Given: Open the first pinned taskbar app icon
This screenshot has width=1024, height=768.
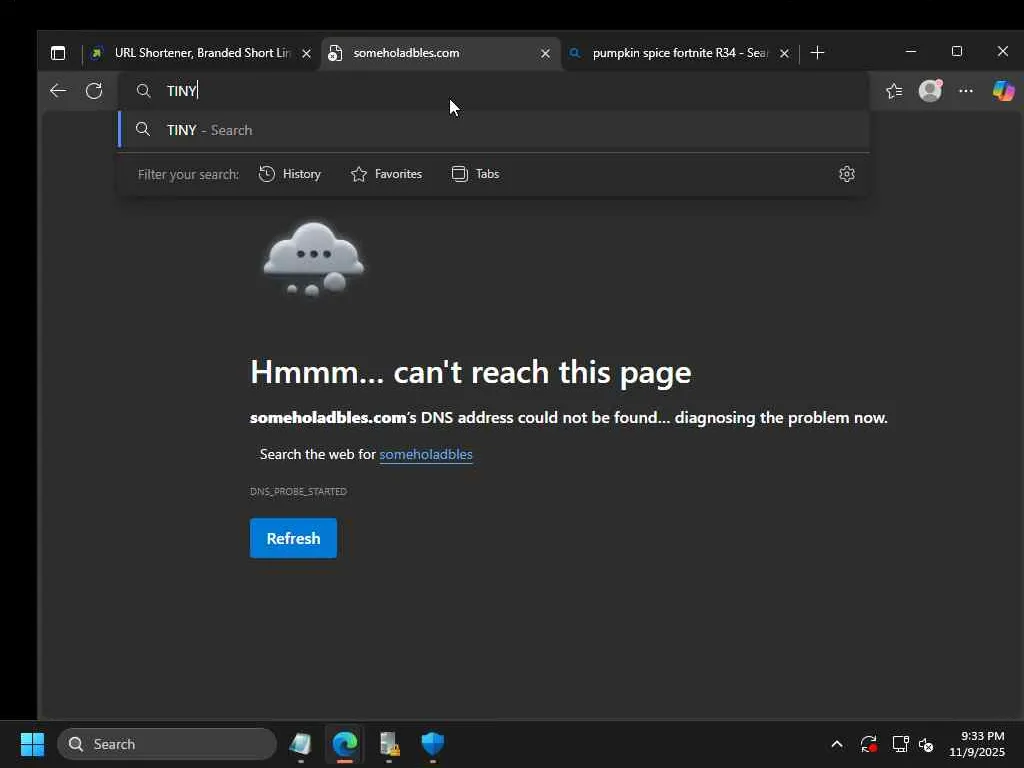Looking at the screenshot, I should coord(300,744).
